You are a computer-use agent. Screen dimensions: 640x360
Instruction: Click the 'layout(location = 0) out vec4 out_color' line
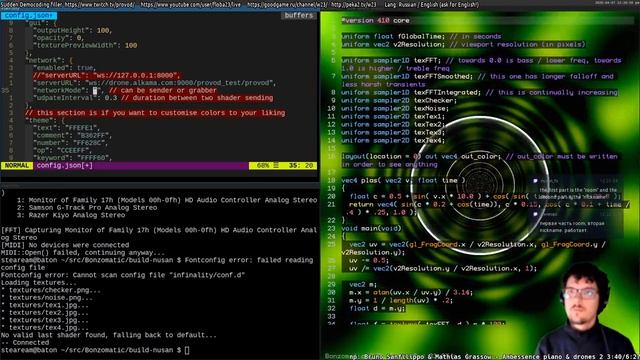coord(480,160)
